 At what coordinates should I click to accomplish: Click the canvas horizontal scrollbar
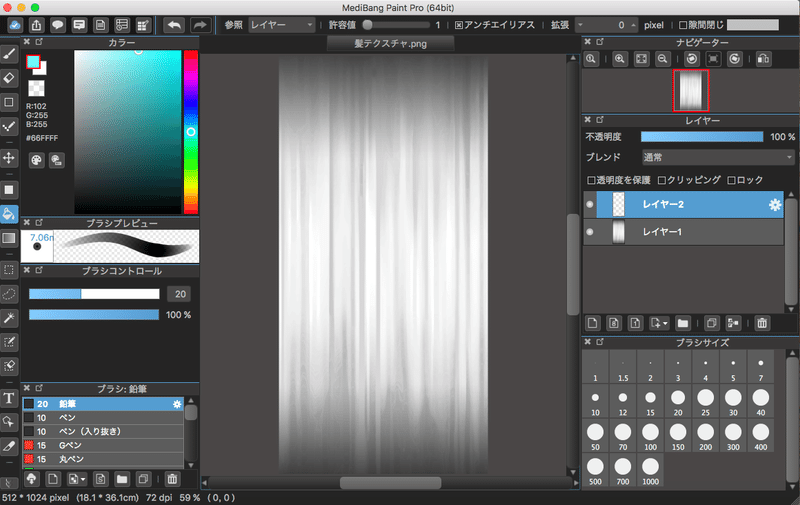click(391, 482)
